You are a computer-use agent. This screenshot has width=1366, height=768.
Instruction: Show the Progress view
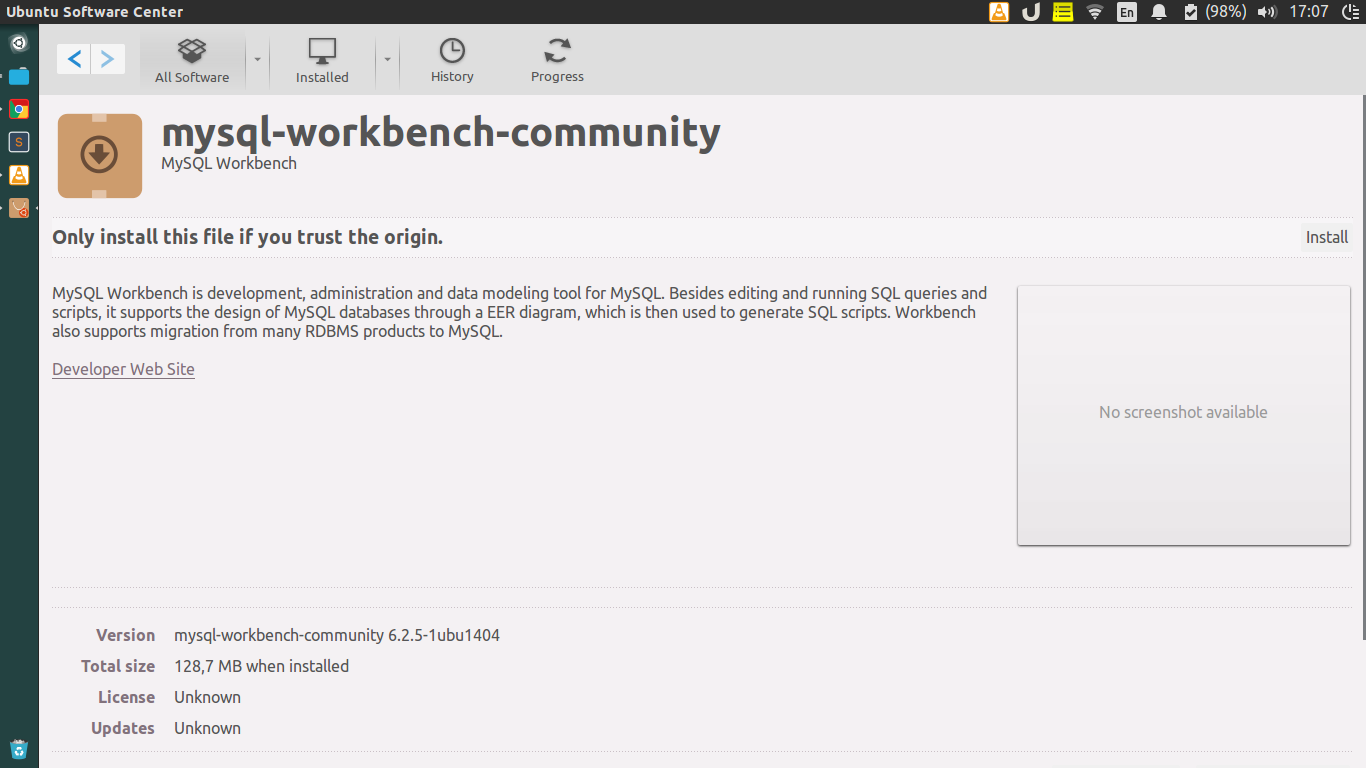tap(557, 61)
